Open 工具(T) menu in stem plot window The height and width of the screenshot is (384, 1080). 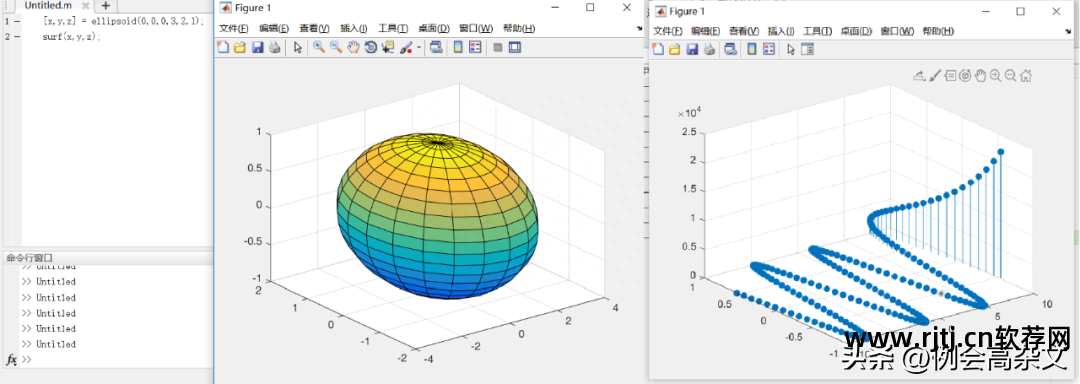818,31
